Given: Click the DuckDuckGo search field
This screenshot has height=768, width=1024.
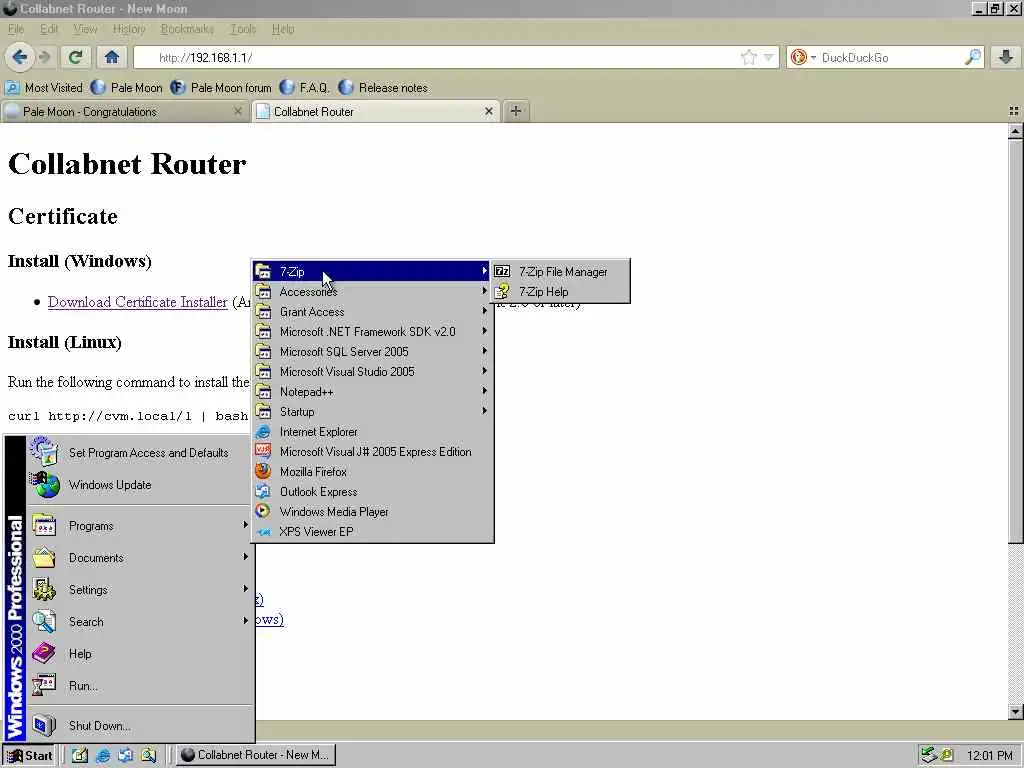Looking at the screenshot, I should [891, 57].
